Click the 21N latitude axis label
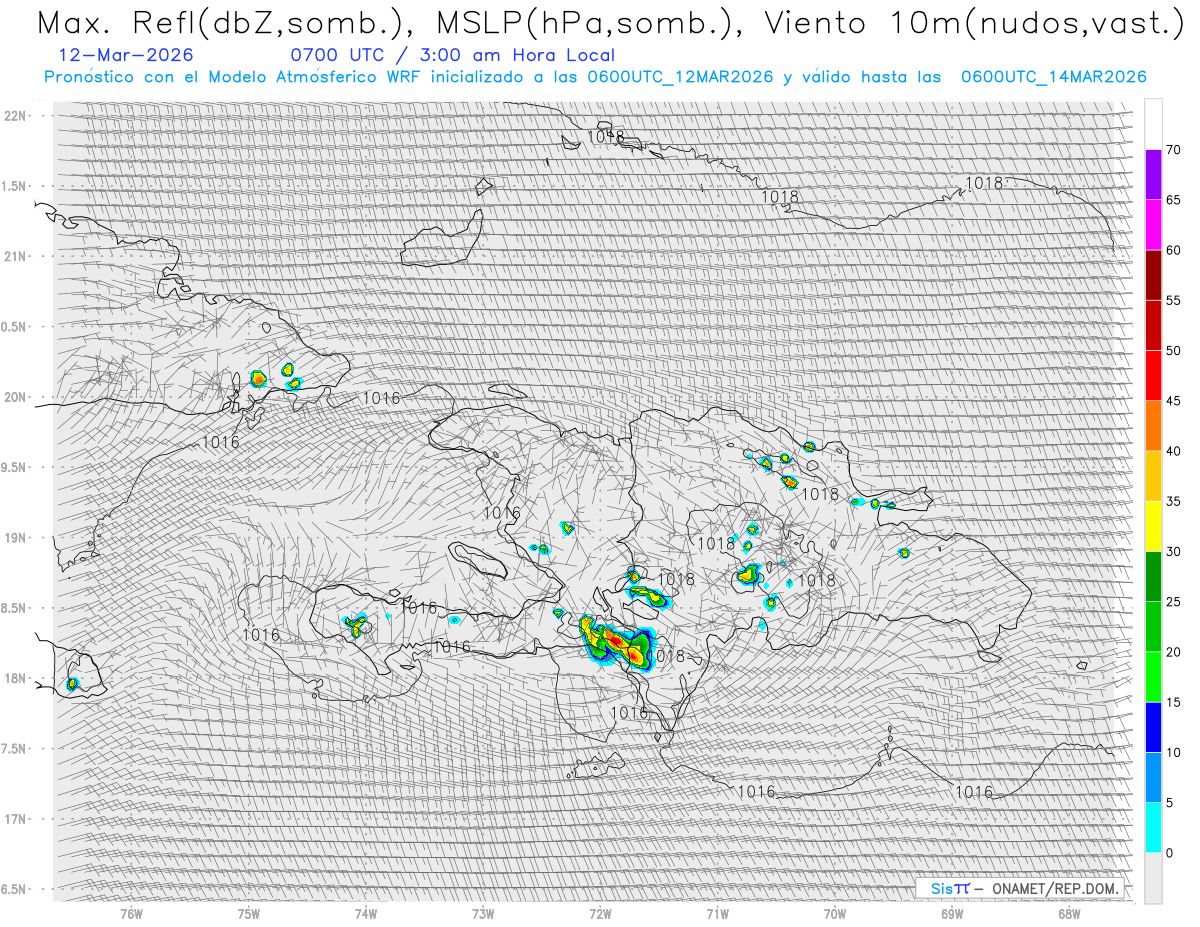Image resolution: width=1200 pixels, height=927 pixels. pyautogui.click(x=14, y=256)
